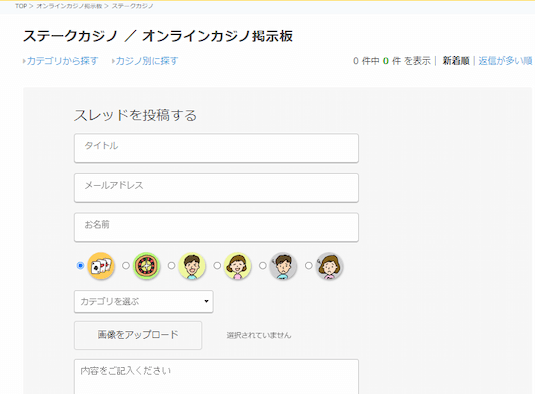Pick the smiling boy avatar icon
The width and height of the screenshot is (535, 394).
pyautogui.click(x=192, y=266)
